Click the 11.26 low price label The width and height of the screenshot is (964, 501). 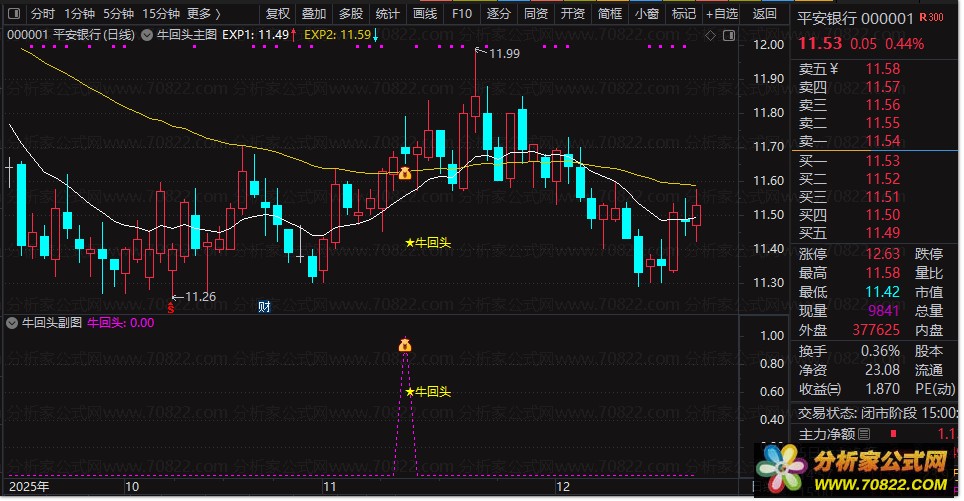[x=200, y=297]
